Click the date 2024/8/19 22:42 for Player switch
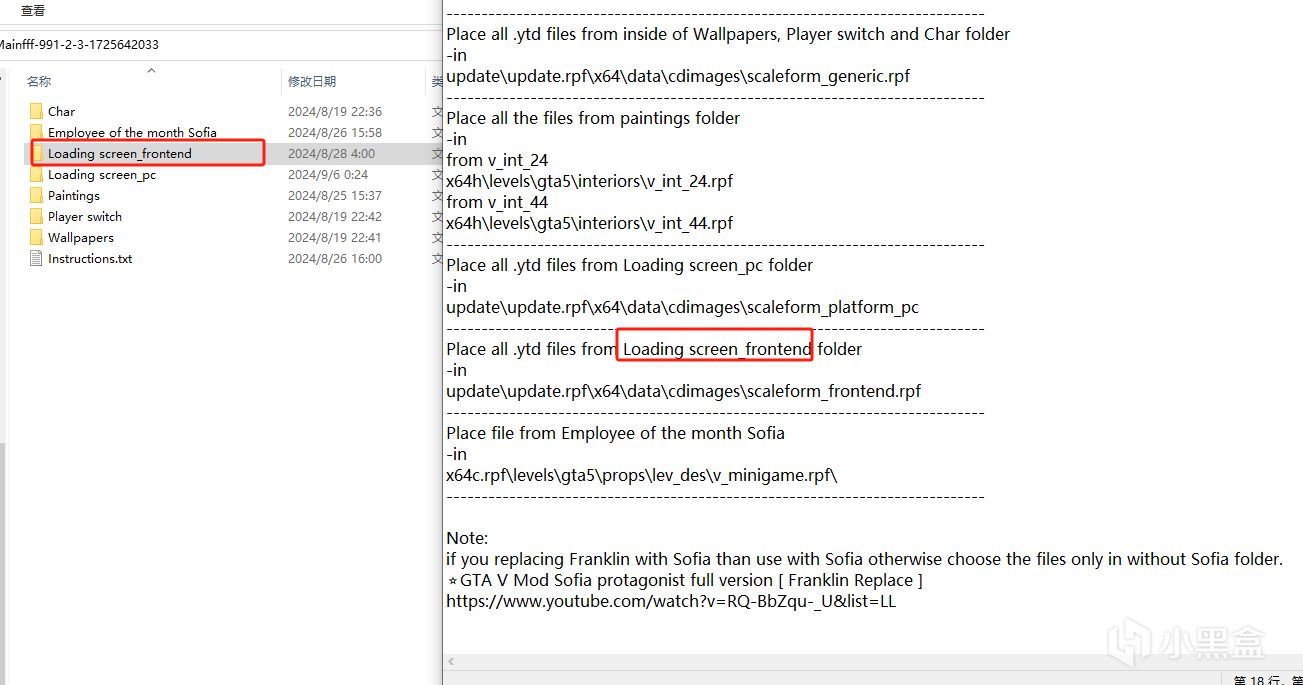Screen dimensions: 1303x685 [x=335, y=216]
